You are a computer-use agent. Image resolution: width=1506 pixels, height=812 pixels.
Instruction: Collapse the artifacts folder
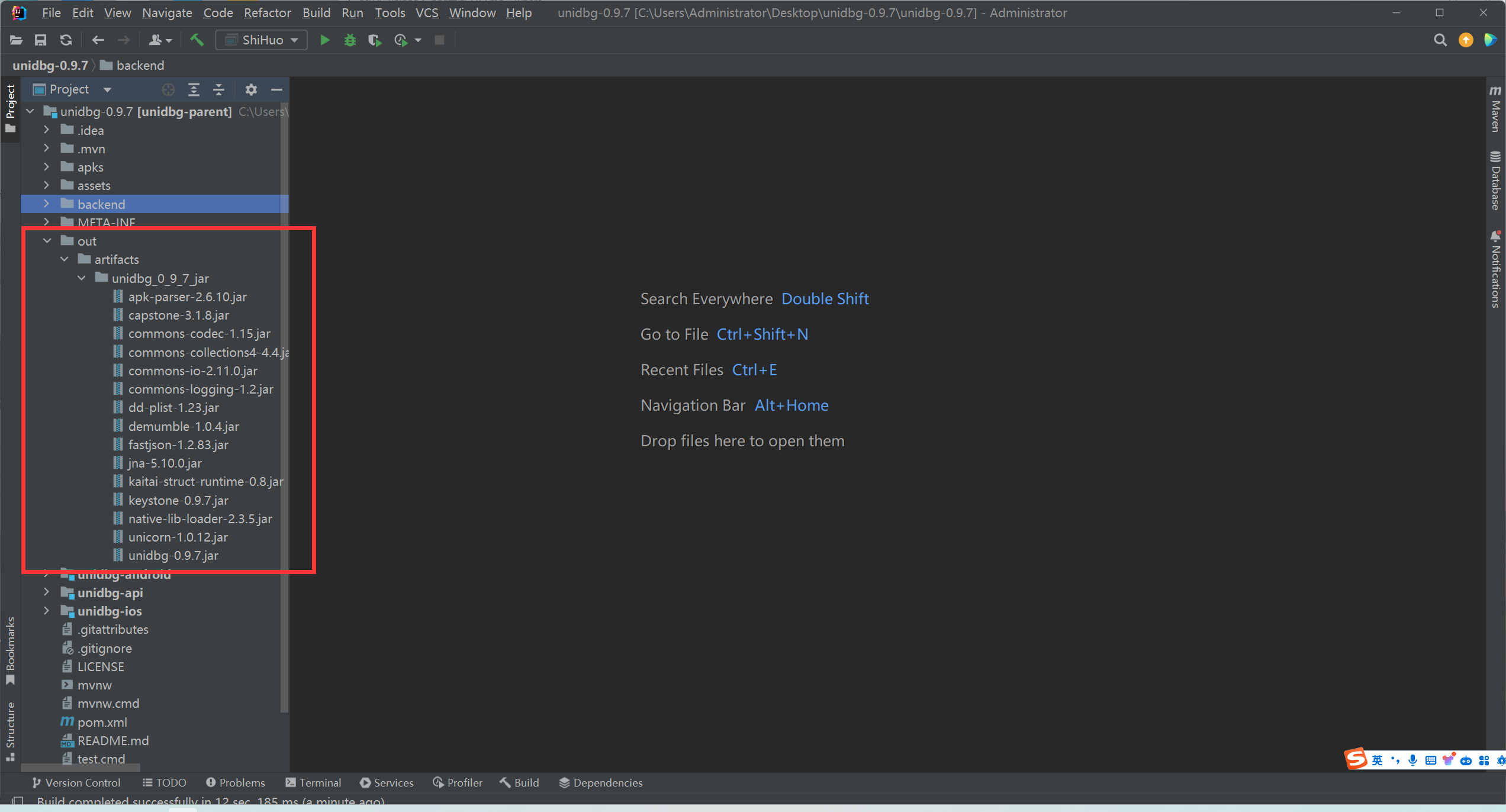[64, 259]
